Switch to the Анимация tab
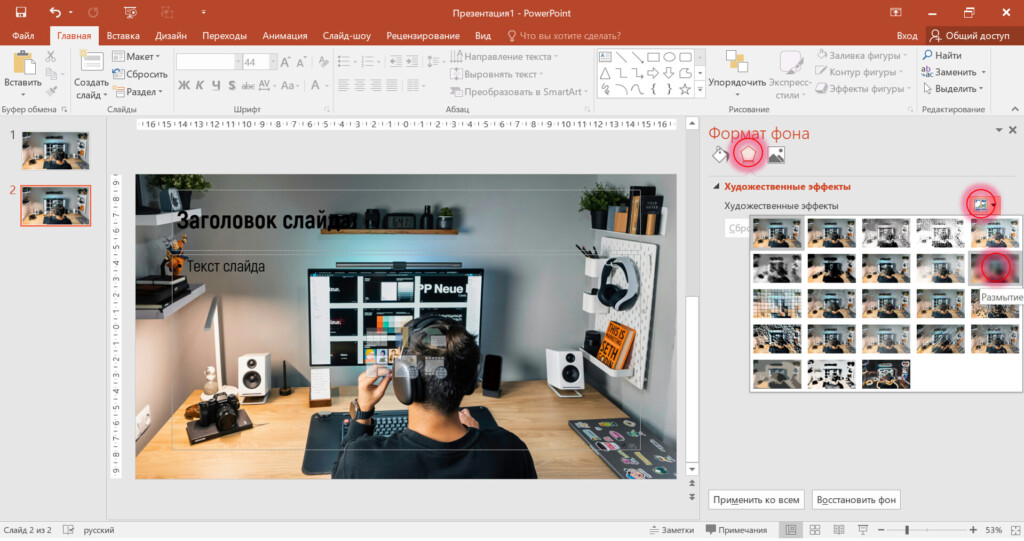1024x541 pixels. tap(284, 35)
